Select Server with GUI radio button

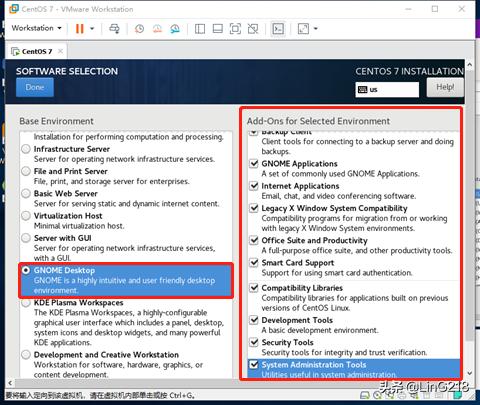tap(26, 238)
